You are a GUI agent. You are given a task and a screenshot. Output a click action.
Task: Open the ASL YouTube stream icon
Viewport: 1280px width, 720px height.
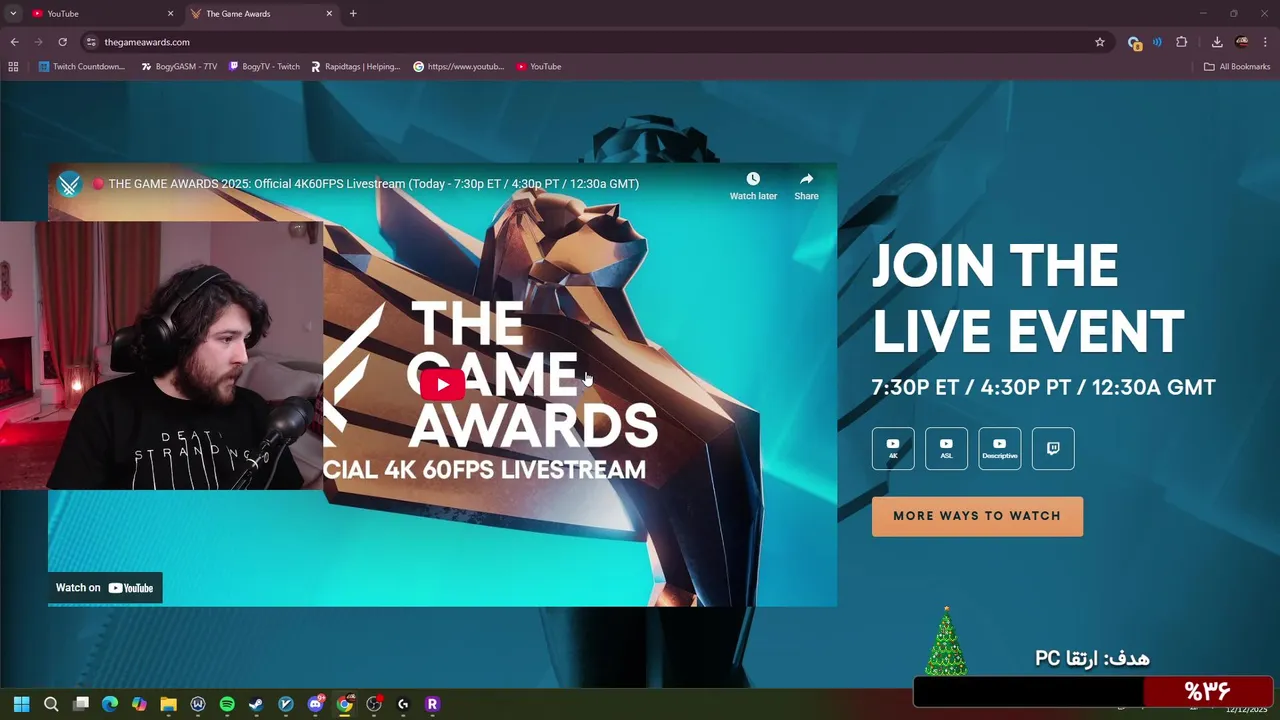click(x=946, y=449)
